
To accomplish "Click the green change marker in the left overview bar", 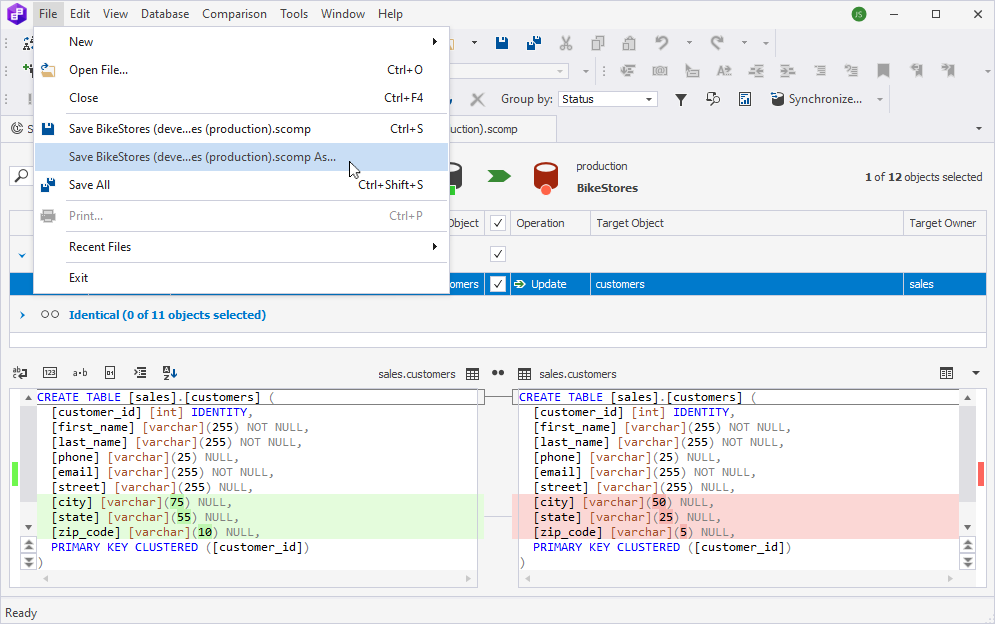I will click(15, 474).
